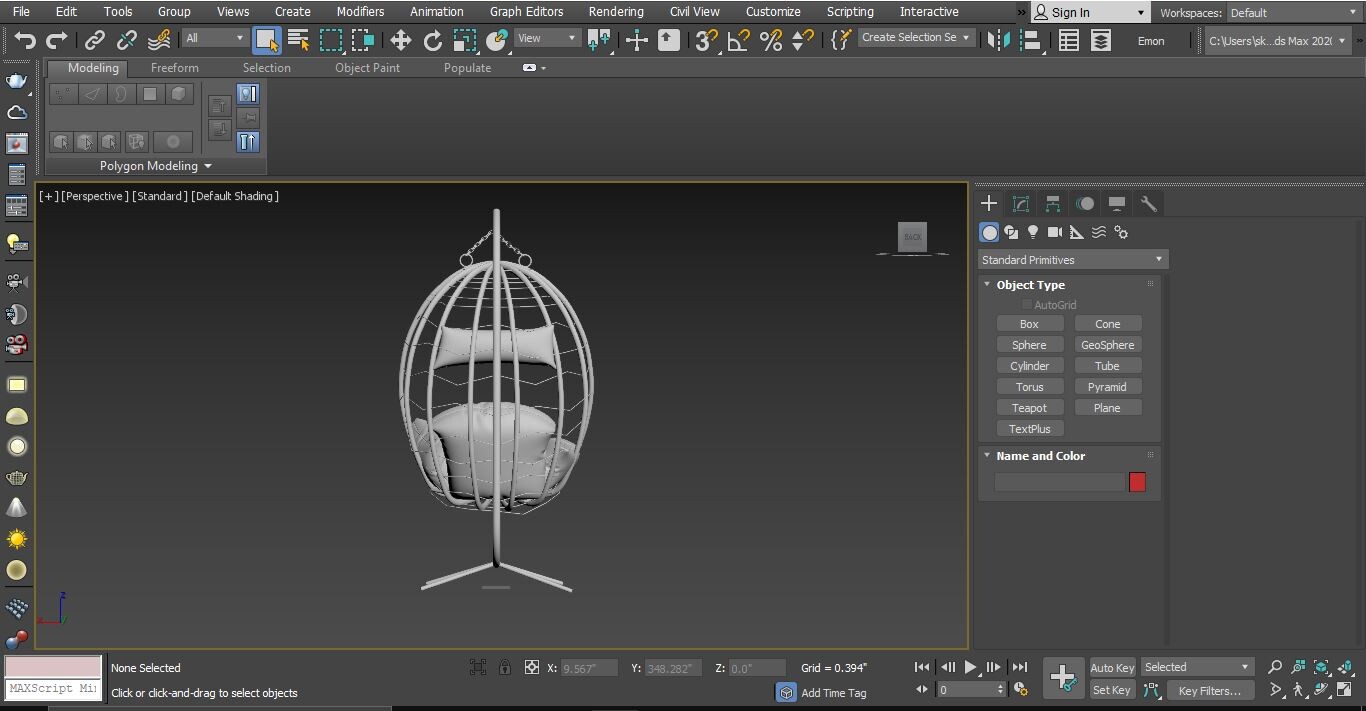Open the Standard Primitives dropdown
Screen dimensions: 1366x711
pos(1071,259)
